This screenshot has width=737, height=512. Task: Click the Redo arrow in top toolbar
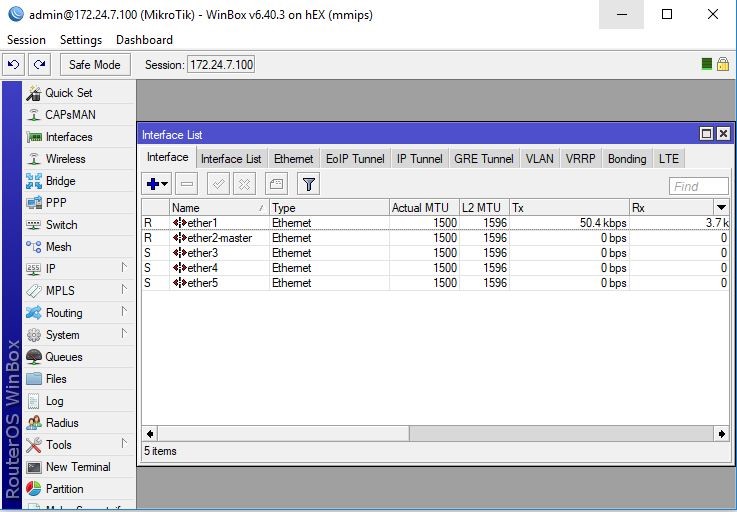tap(39, 64)
